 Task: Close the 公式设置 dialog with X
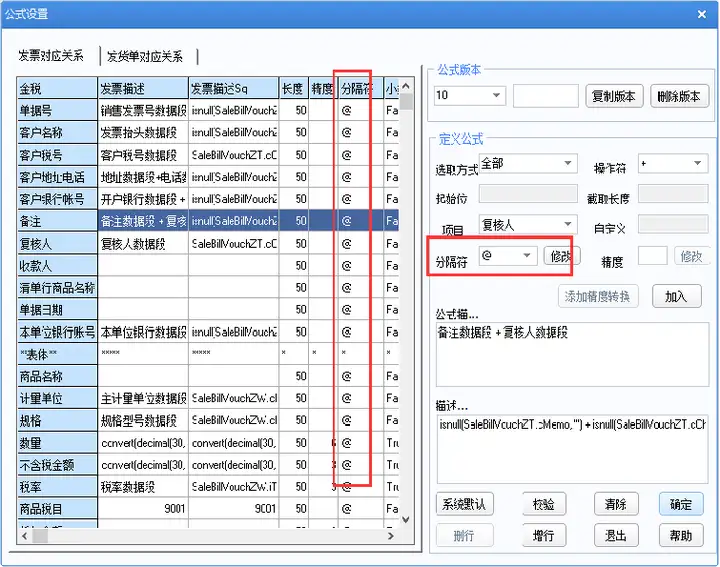point(702,14)
